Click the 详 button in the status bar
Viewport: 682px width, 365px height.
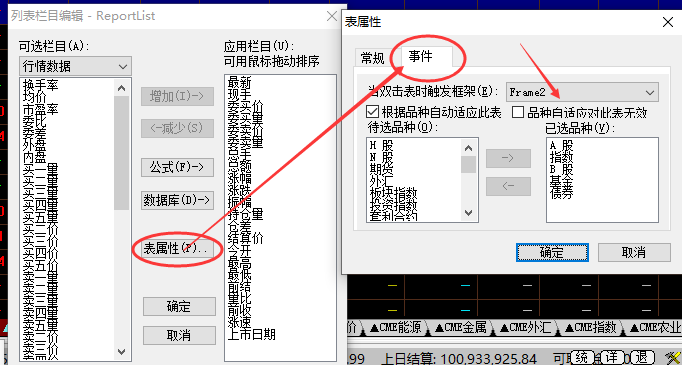pyautogui.click(x=612, y=358)
